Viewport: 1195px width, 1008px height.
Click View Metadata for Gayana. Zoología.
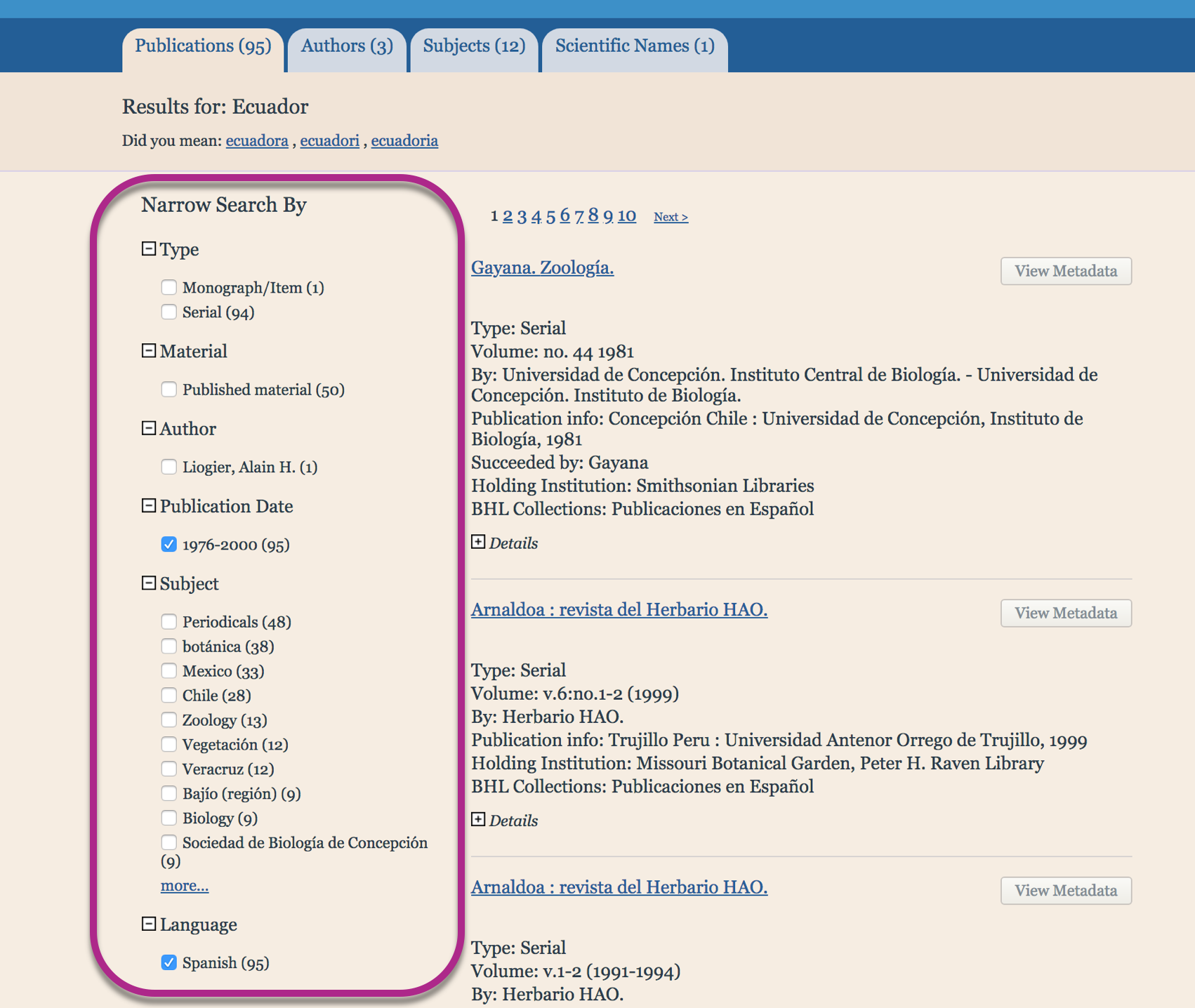click(1066, 271)
